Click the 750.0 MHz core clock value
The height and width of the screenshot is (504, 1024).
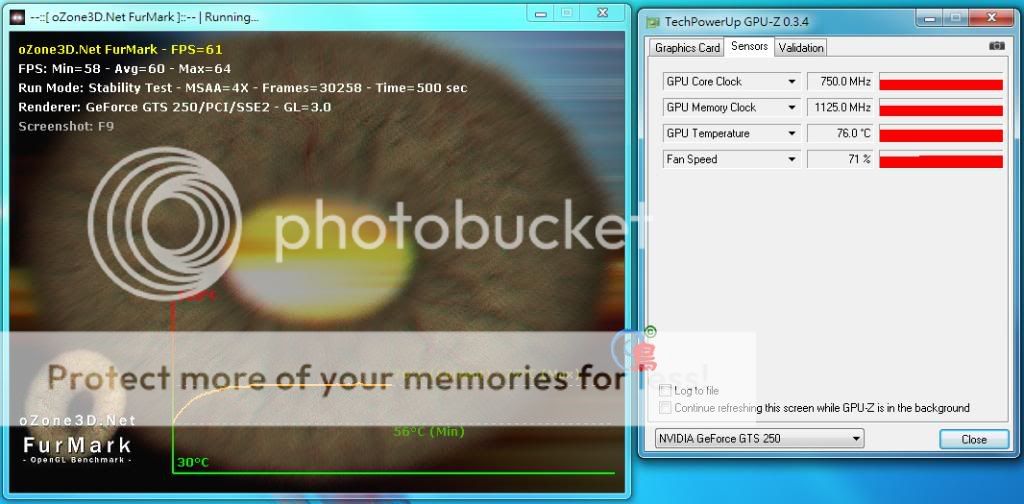tap(839, 82)
